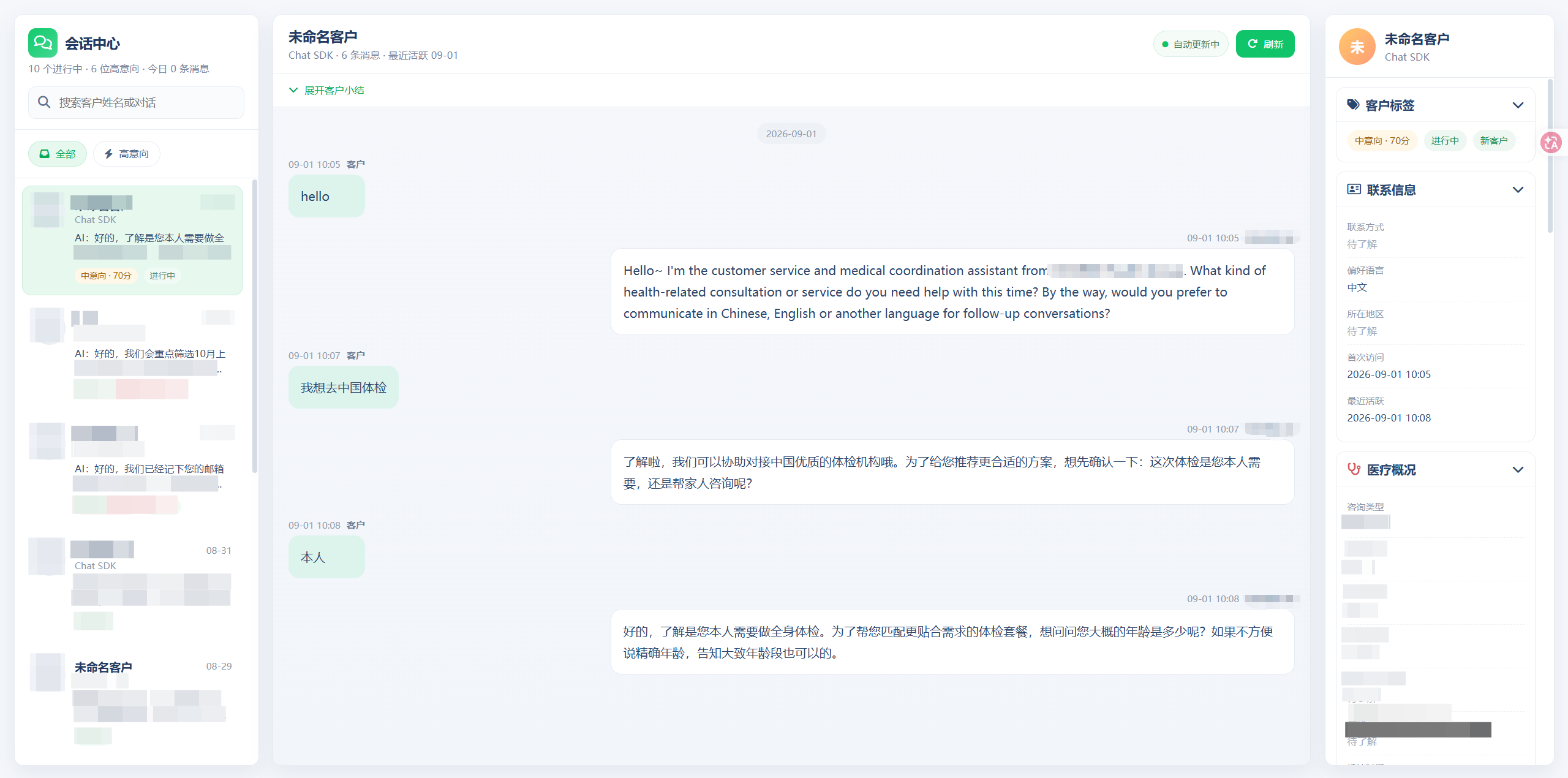Click the 2026-09-01 date separator
1568x778 pixels.
[x=791, y=134]
